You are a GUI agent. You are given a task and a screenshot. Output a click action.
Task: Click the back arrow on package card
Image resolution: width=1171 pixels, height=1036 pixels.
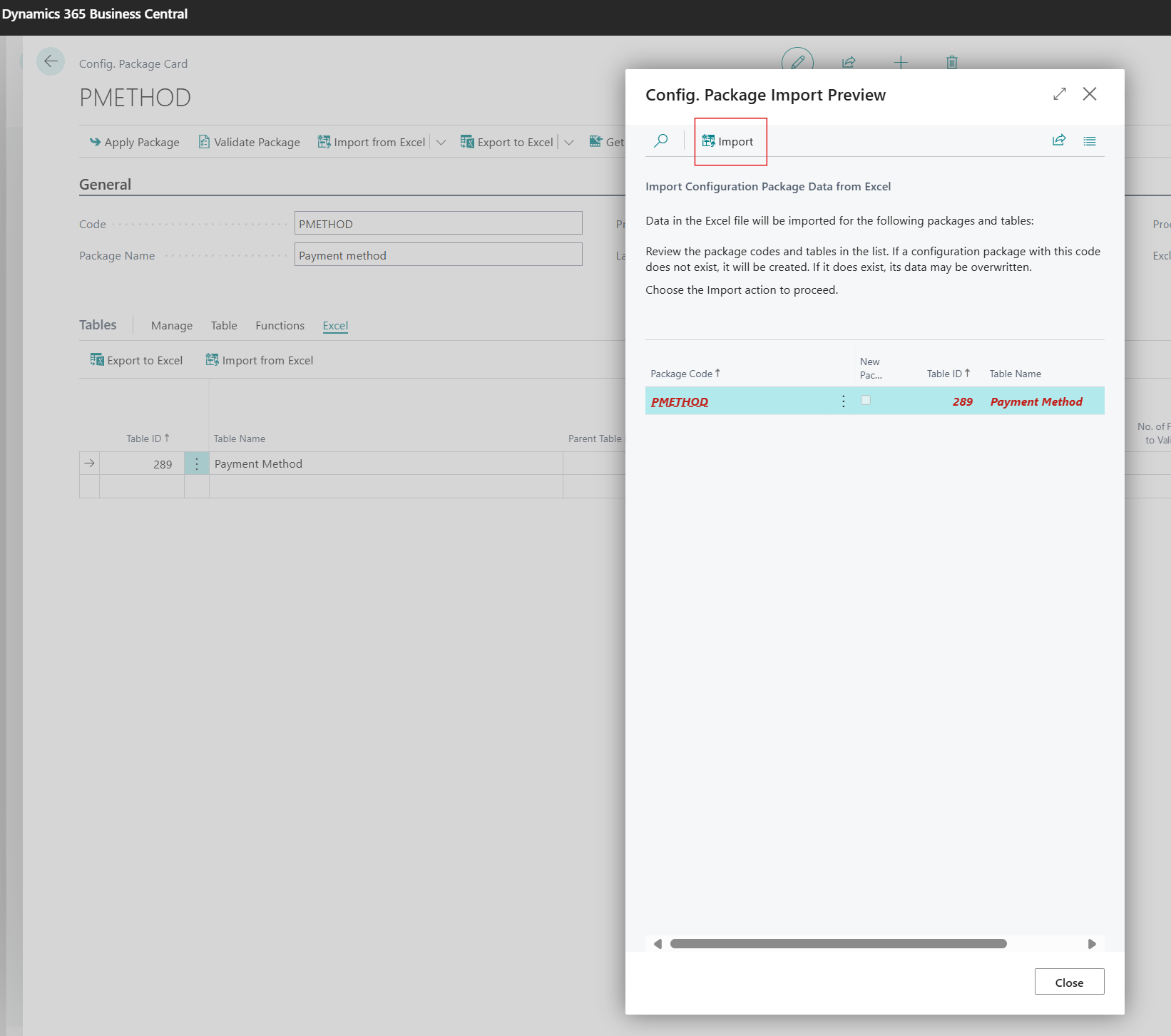click(x=51, y=62)
